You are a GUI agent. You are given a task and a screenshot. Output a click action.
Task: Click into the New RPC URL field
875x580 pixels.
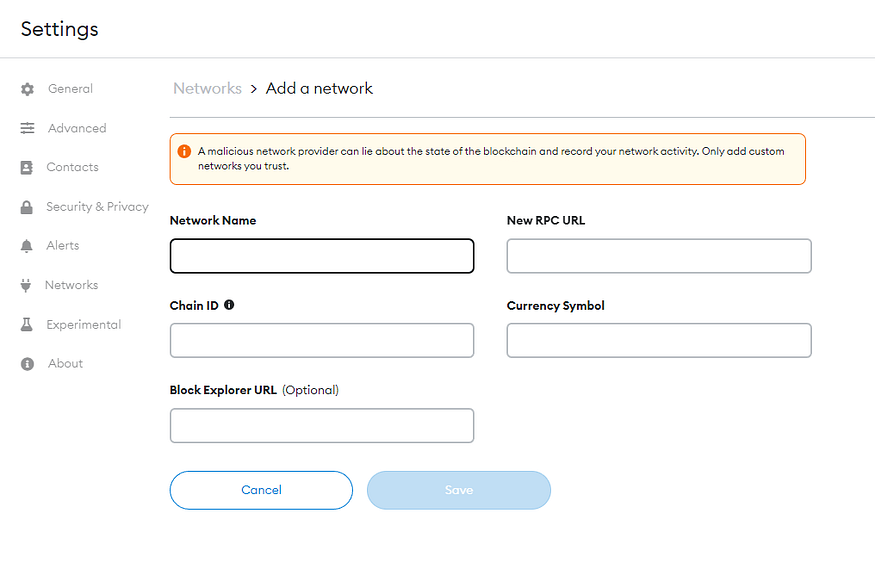click(659, 256)
